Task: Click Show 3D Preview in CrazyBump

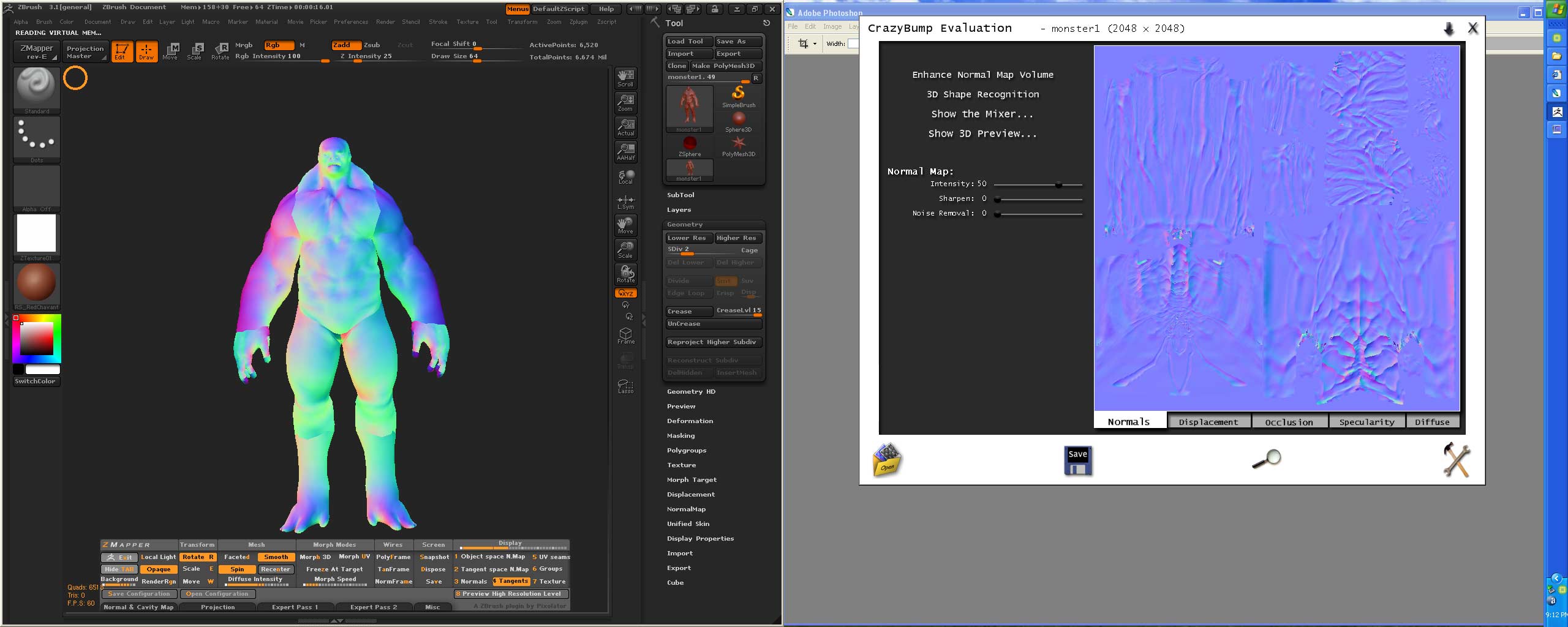Action: point(982,133)
